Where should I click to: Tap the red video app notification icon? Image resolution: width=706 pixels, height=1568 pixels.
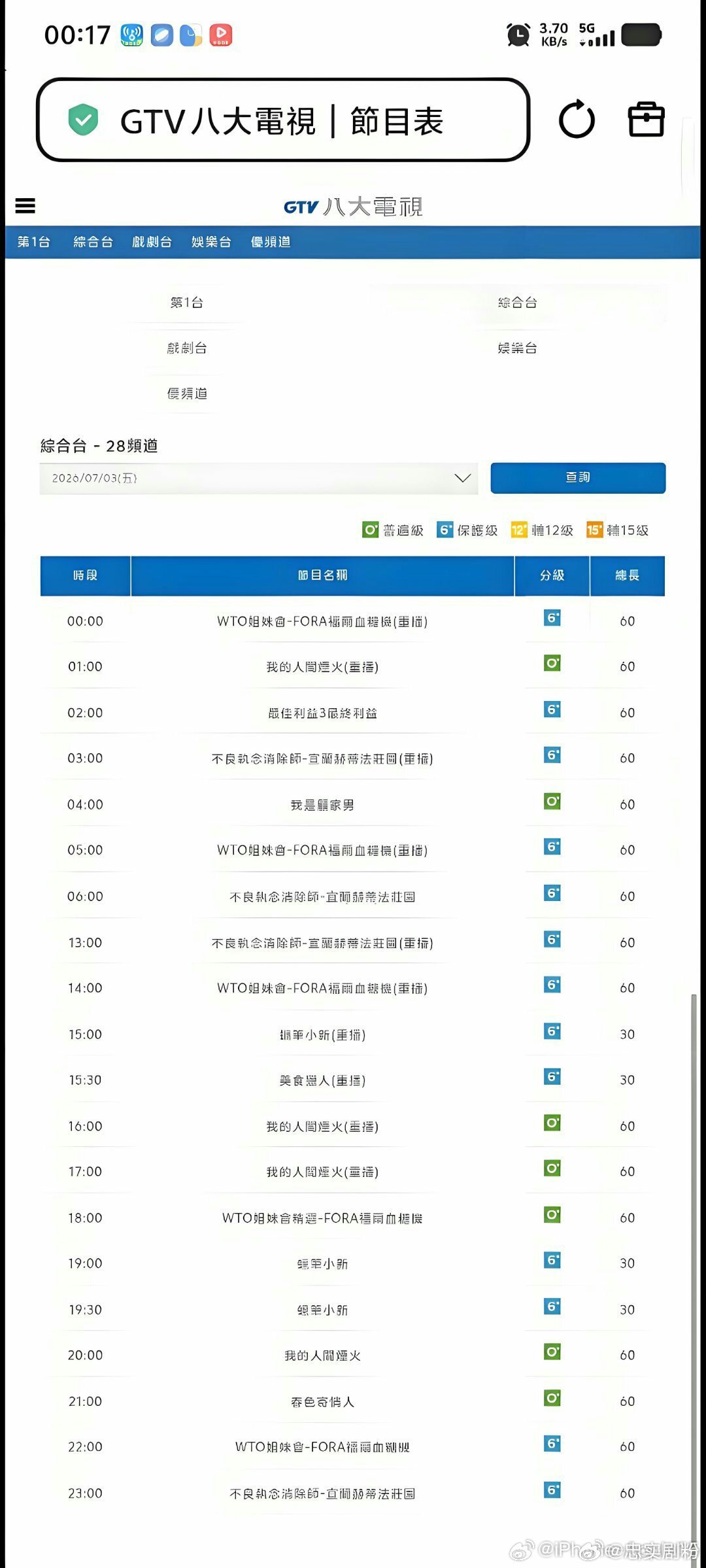pos(221,35)
